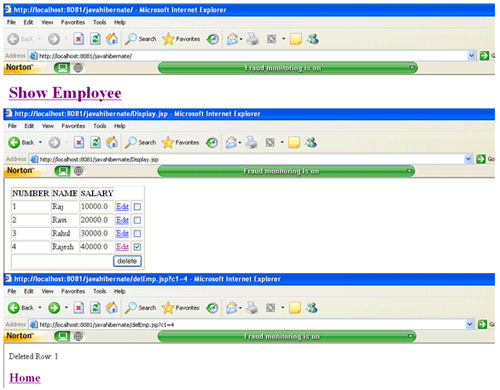Click Refresh icon in first browser toolbar
The image size is (500, 390).
[x=95, y=39]
